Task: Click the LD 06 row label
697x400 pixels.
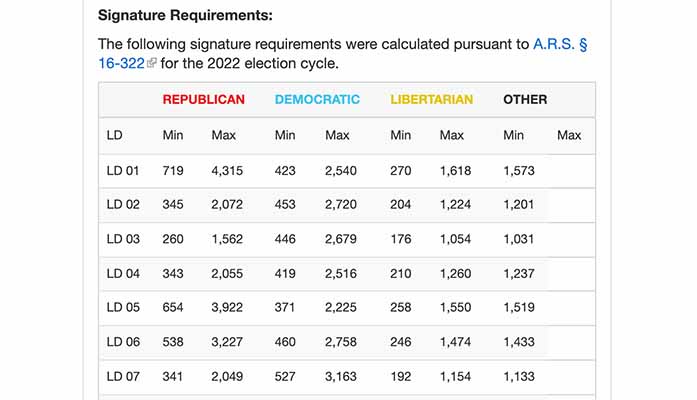Action: [123, 341]
